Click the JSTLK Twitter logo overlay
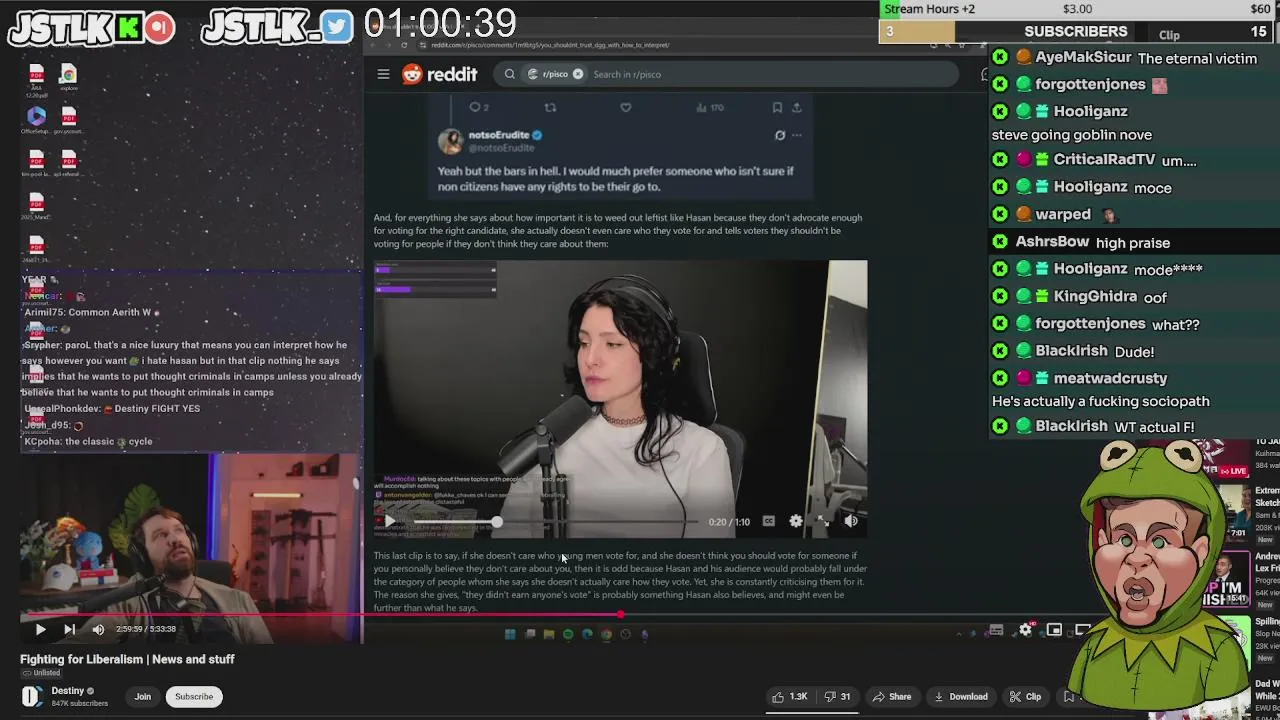This screenshot has width=1280, height=720. (278, 28)
